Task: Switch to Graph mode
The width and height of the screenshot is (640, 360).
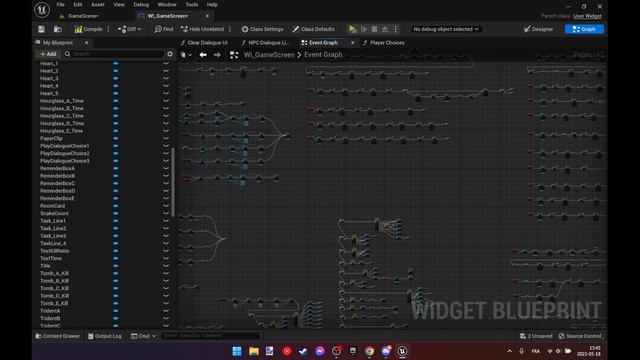Action: 584,29
